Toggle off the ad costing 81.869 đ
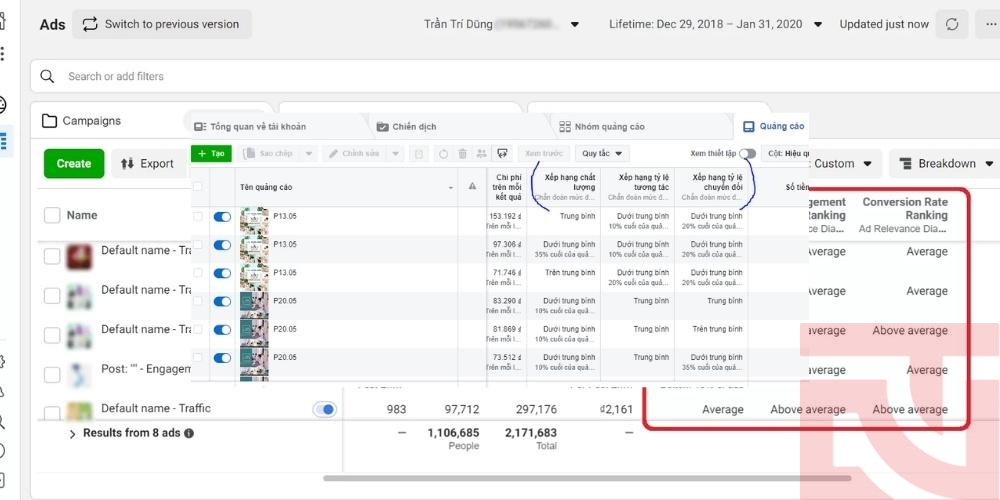 (222, 330)
